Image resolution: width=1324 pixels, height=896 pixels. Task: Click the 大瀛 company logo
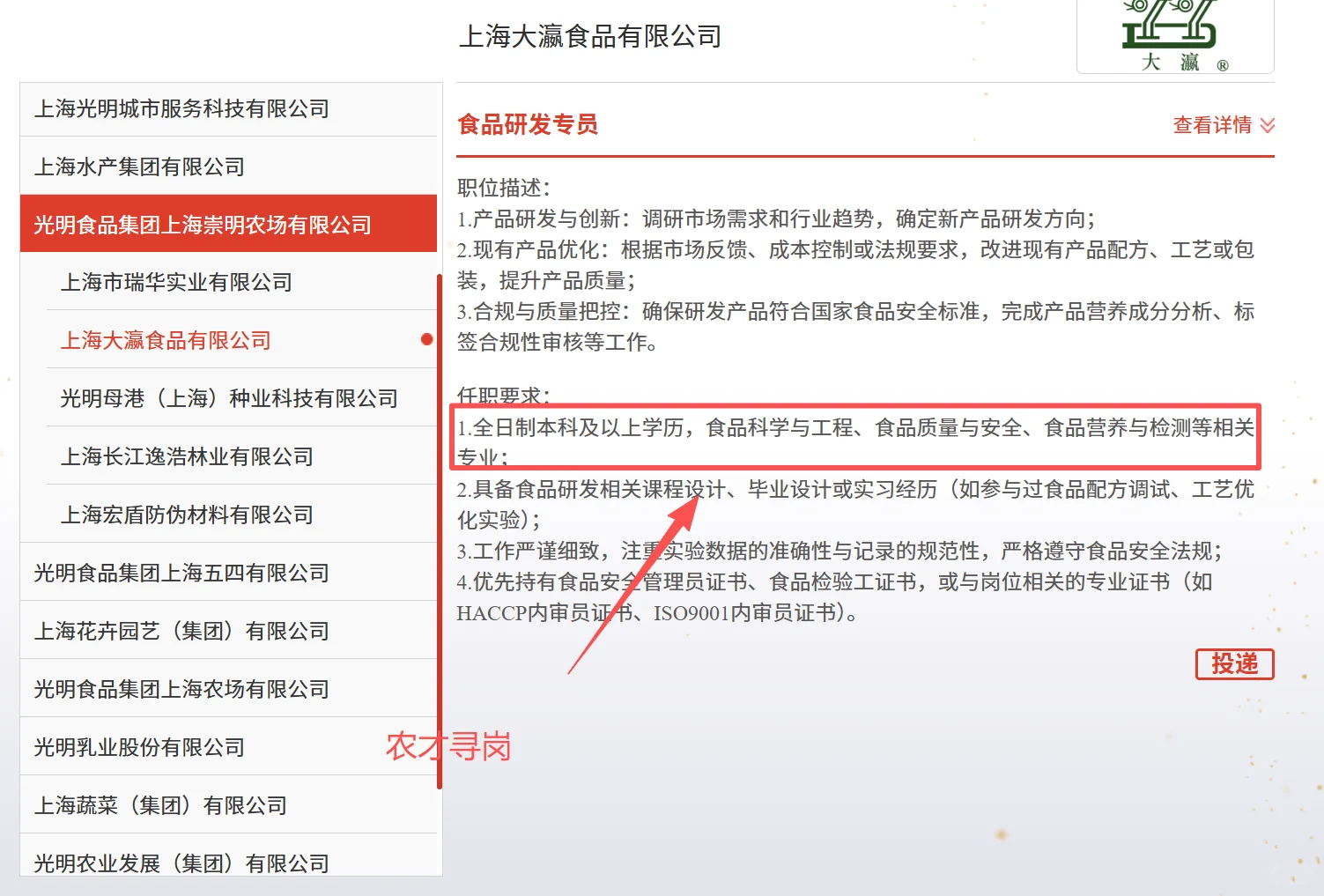1175,36
